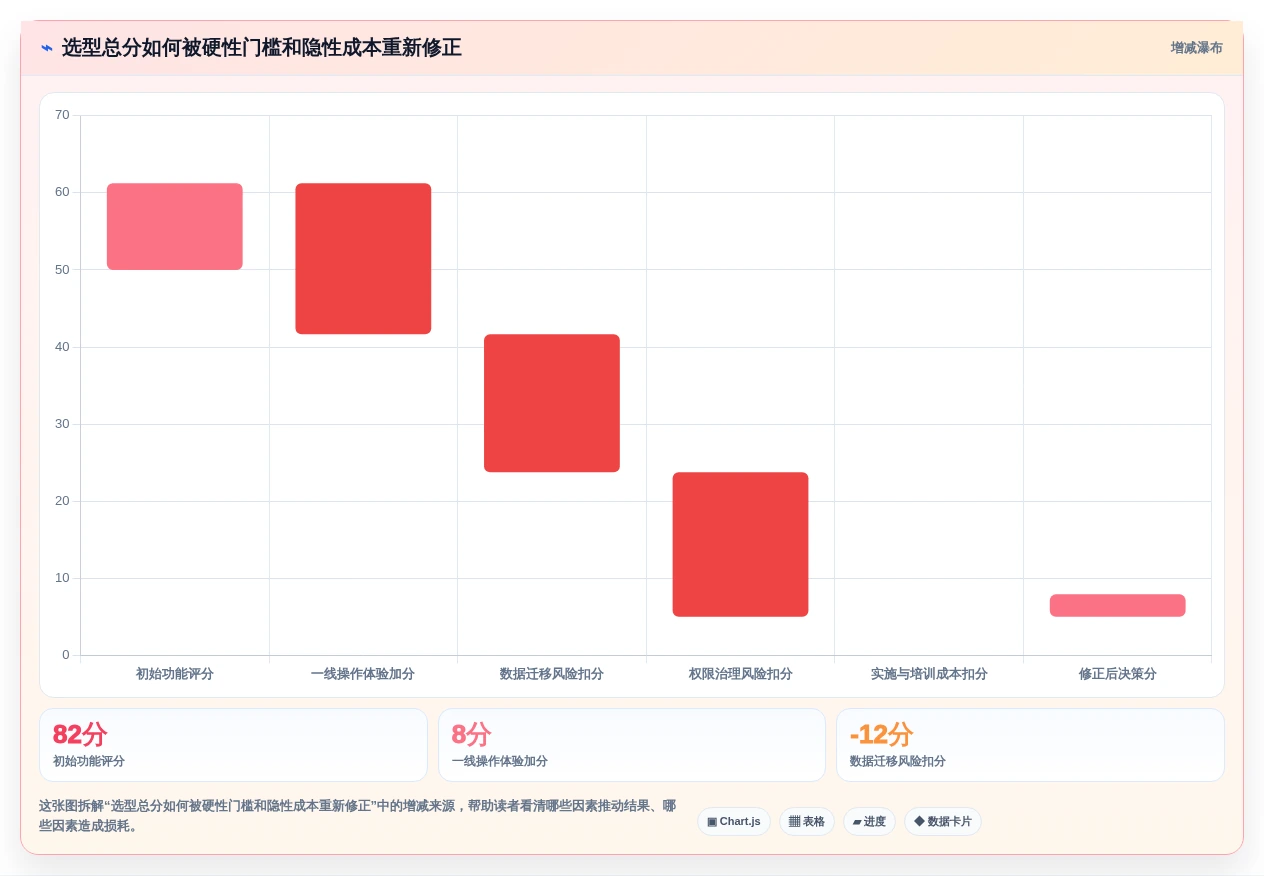Screen dimensions: 1264x876
Task: Click y-axis tick value 20
Action: (62, 500)
